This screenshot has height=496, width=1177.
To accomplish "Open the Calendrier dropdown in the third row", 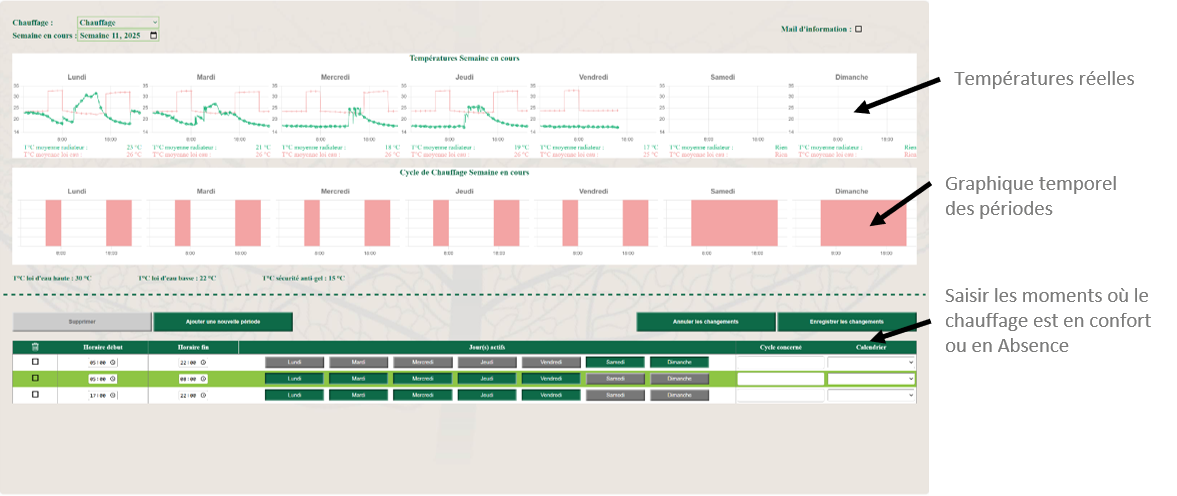I will [x=871, y=395].
